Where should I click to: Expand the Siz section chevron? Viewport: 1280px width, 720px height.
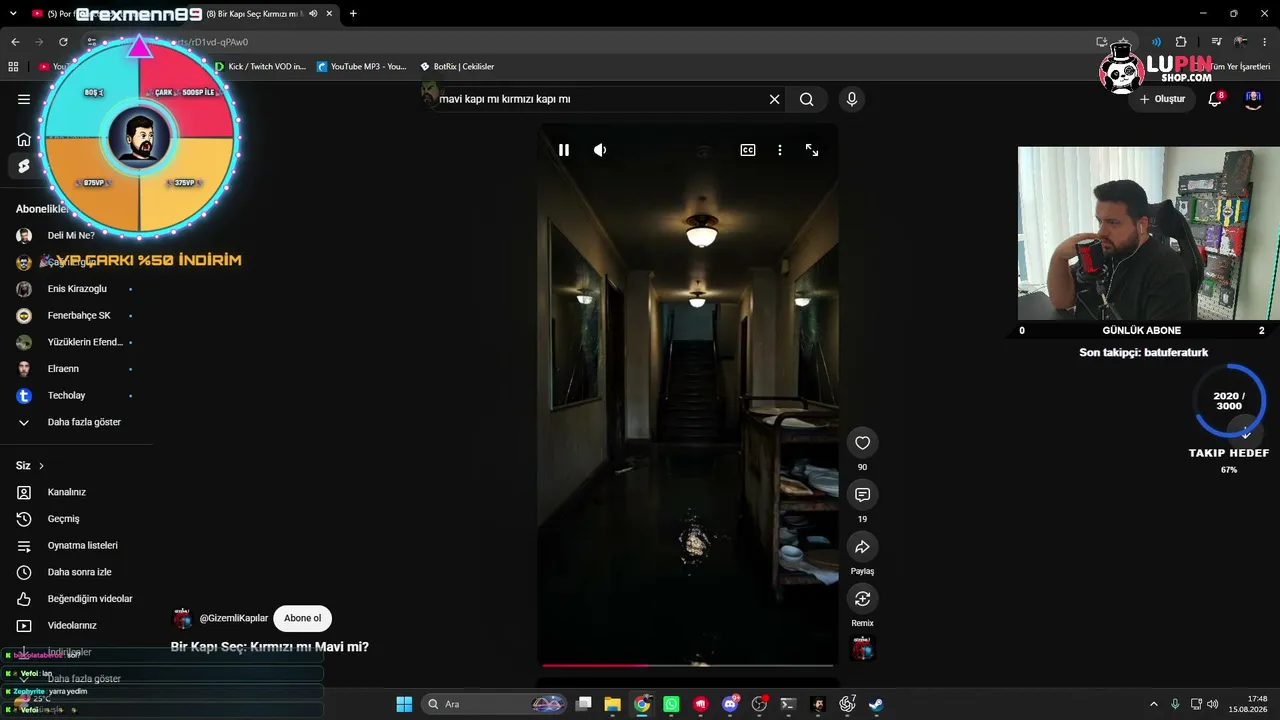pyautogui.click(x=41, y=466)
